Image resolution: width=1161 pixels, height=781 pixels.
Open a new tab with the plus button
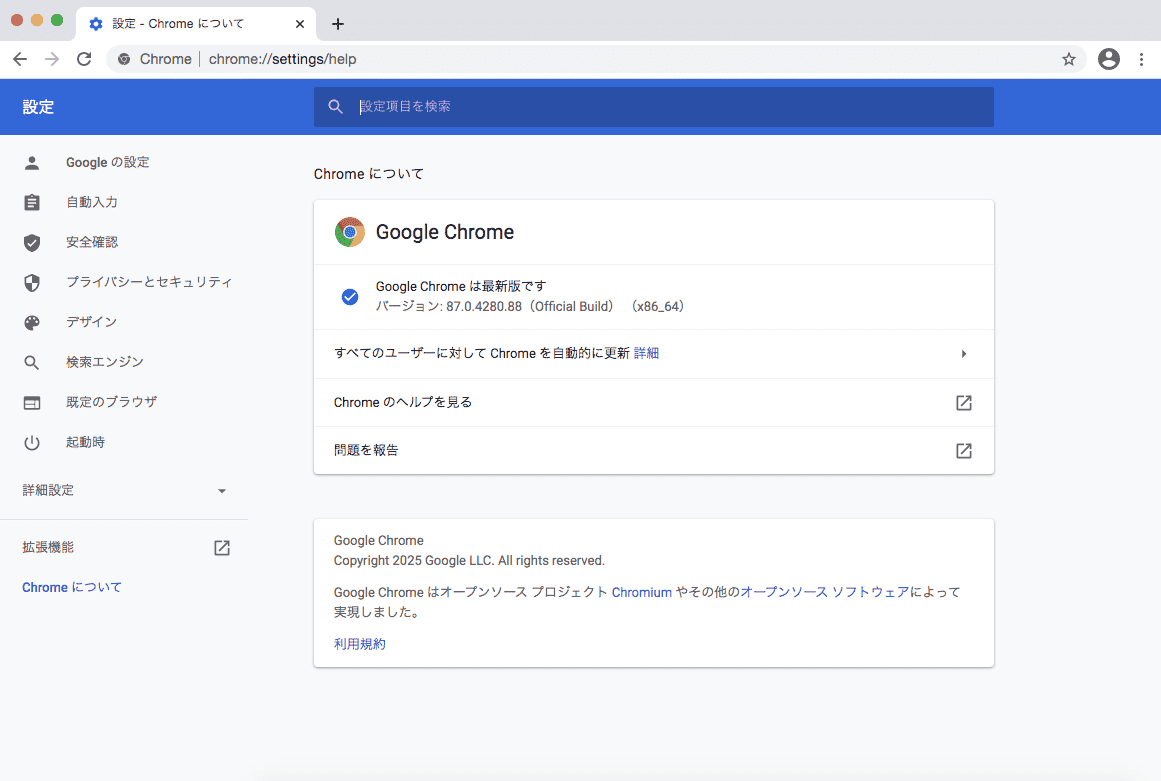[x=338, y=24]
